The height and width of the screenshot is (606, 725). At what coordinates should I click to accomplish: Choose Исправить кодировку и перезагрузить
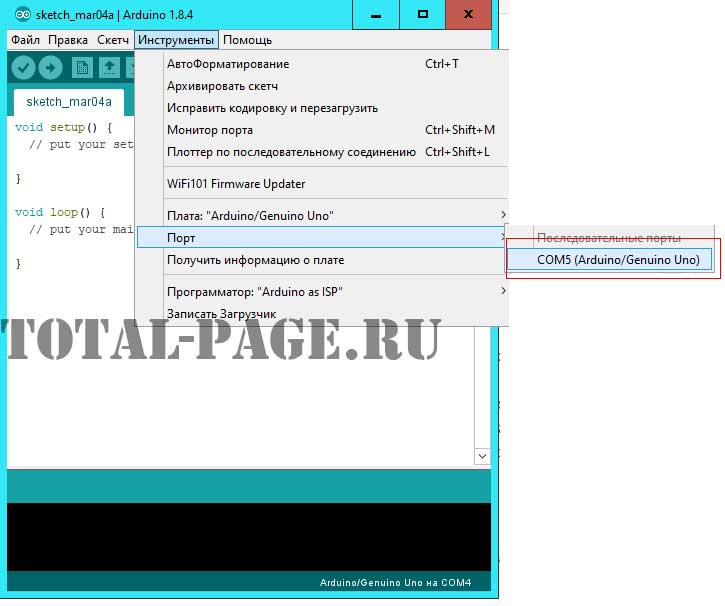(x=322, y=108)
